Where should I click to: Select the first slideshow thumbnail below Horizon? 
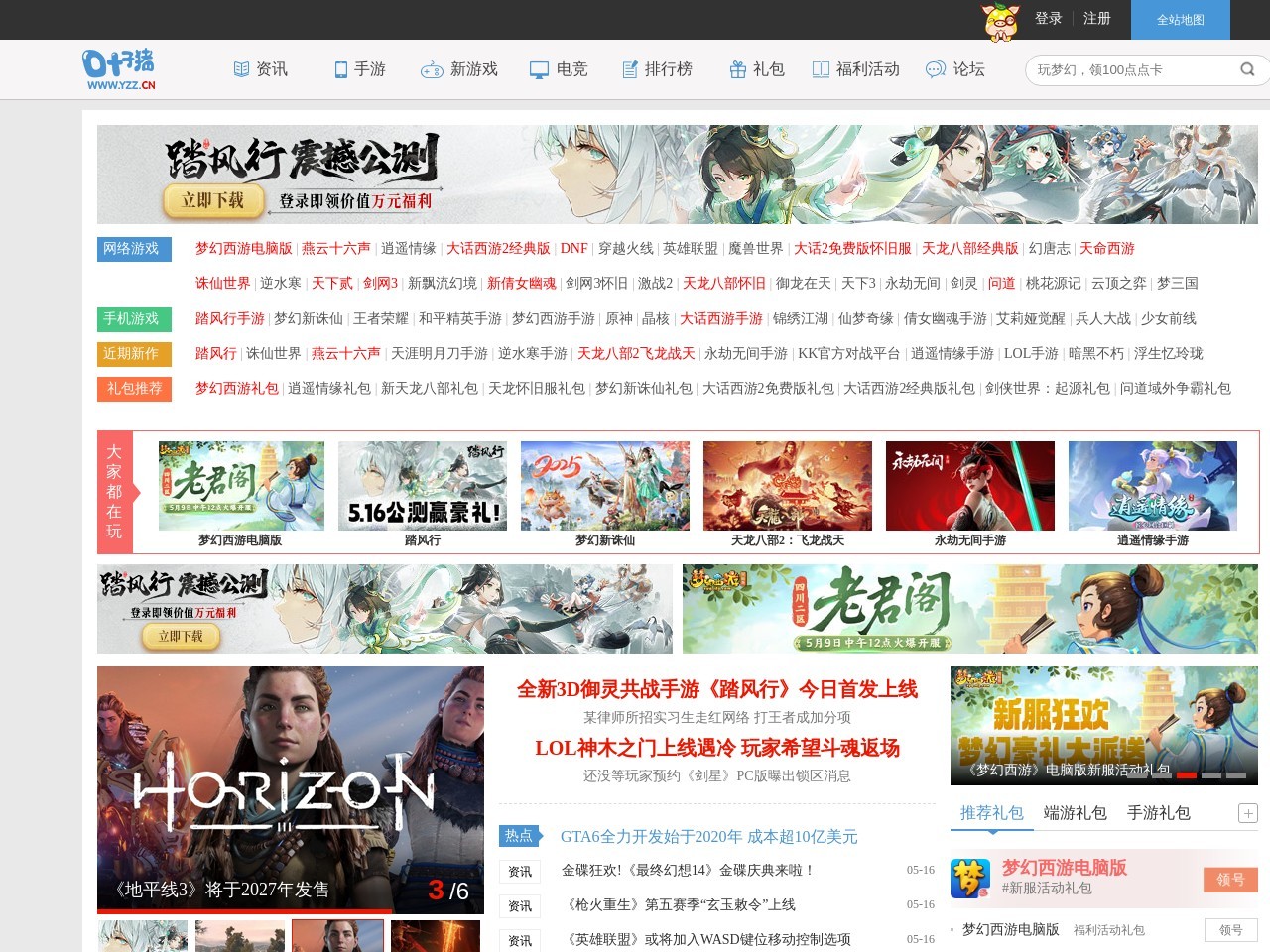point(143,936)
